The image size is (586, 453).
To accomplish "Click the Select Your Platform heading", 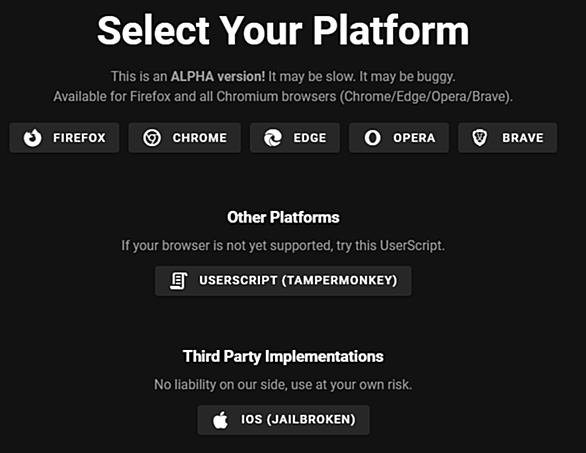I will tap(283, 31).
